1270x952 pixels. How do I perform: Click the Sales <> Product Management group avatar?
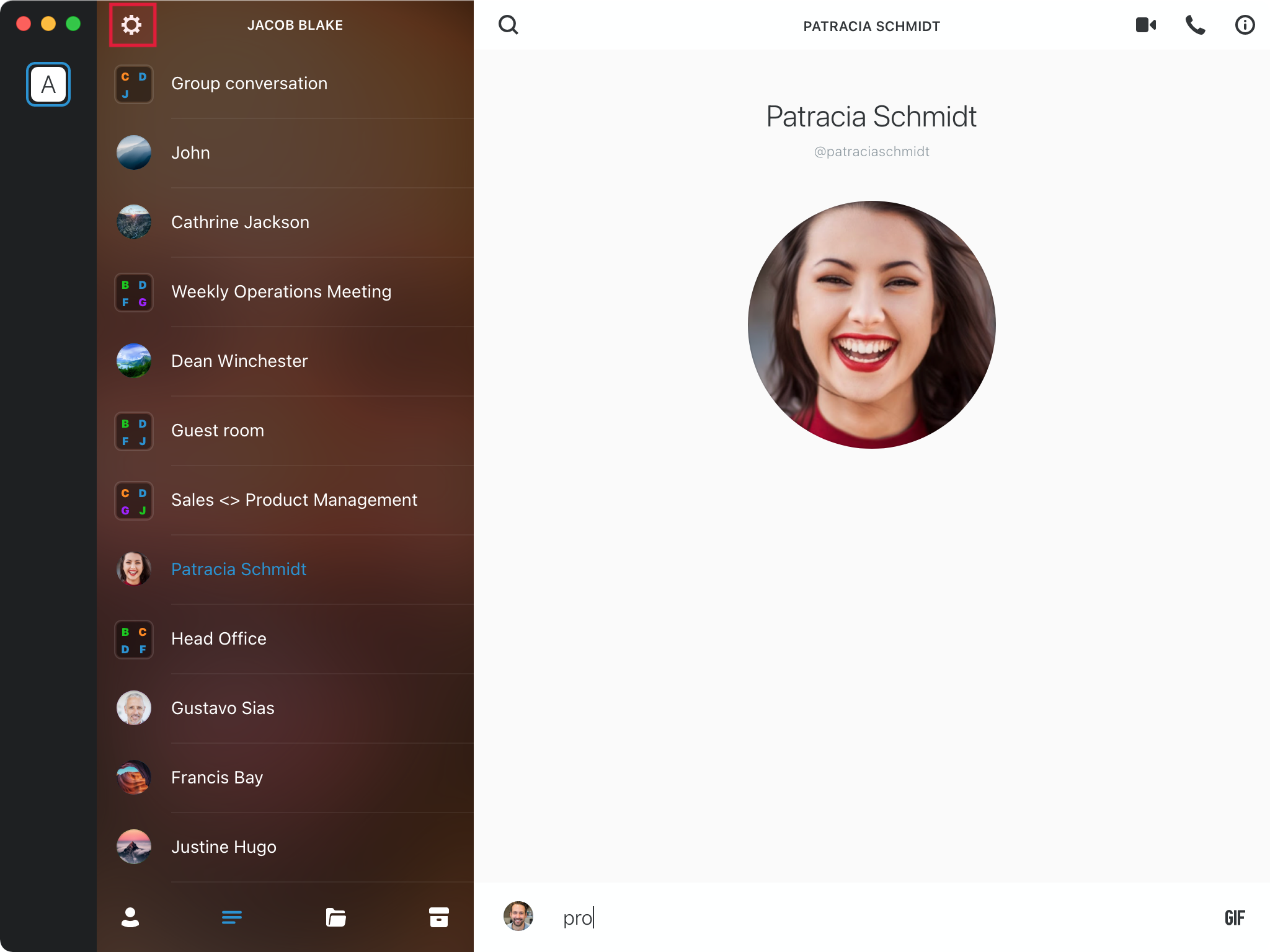(134, 501)
